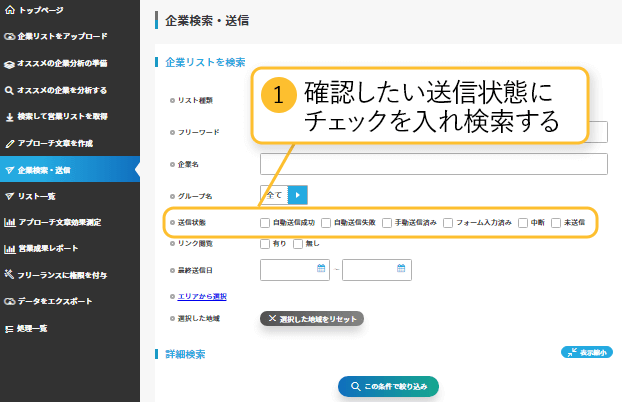Viewport: 622px width, 402px height.
Task: Check the 自動送信成功 checkbox
Action: click(265, 223)
